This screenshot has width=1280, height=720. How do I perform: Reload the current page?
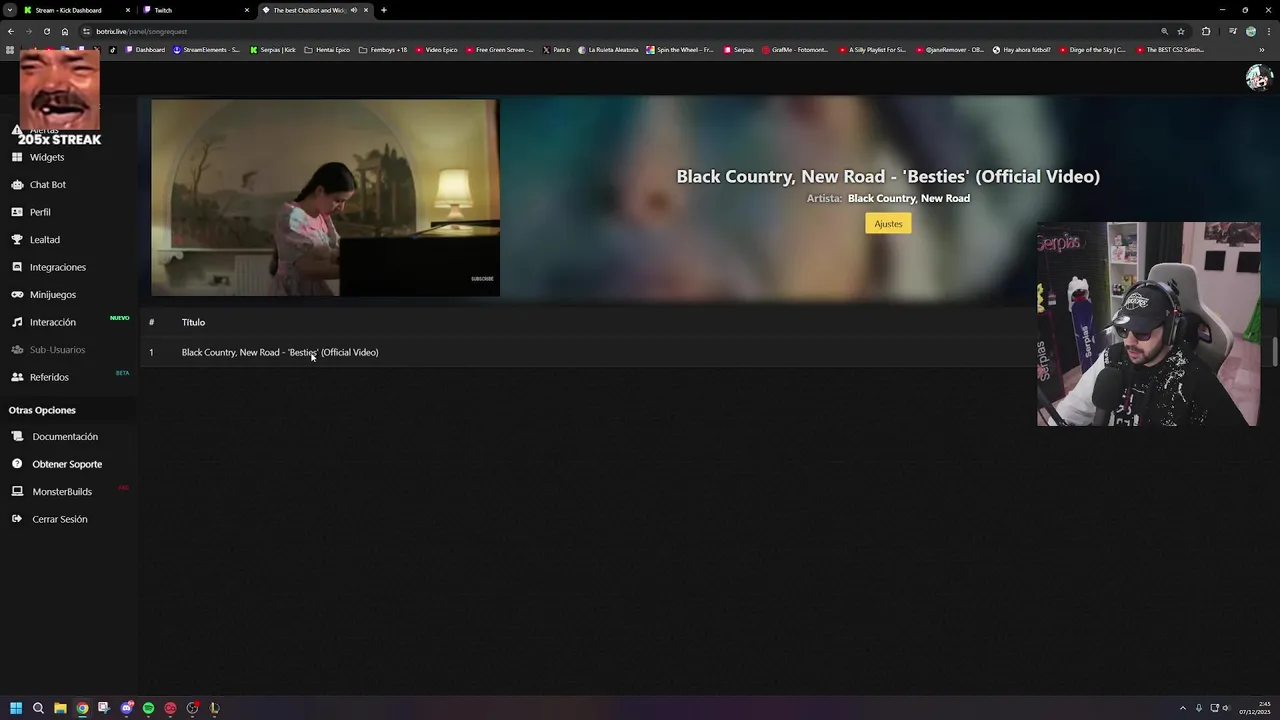pos(47,31)
